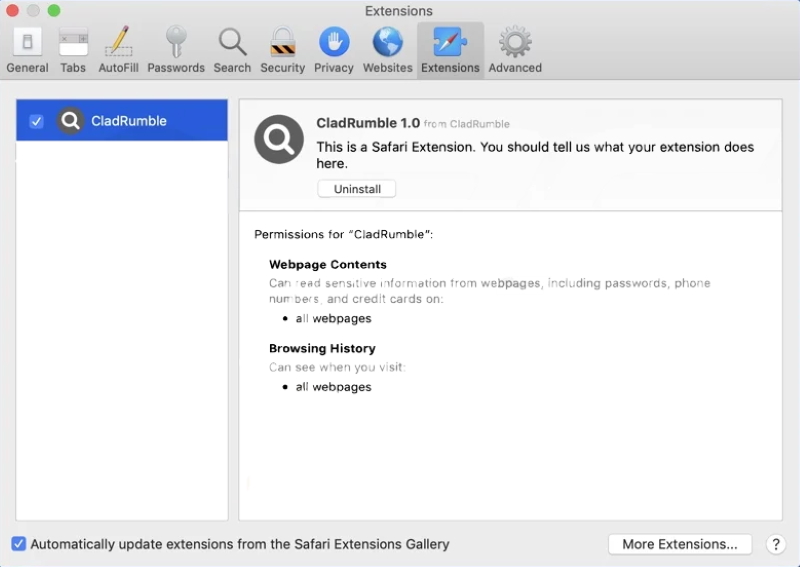
Task: Open the Passwords key icon pane
Action: (176, 50)
